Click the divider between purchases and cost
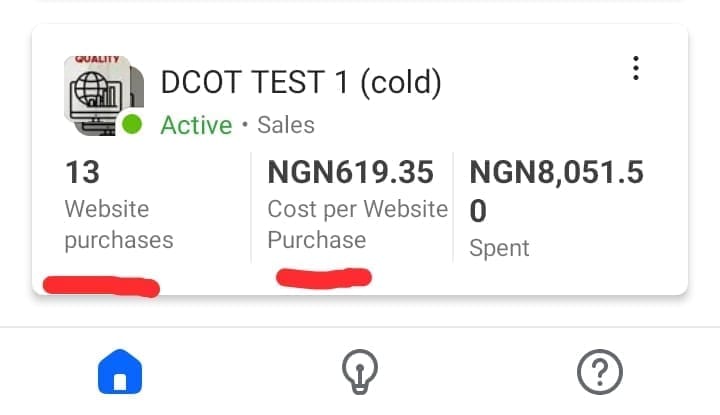720x415 pixels. click(x=251, y=207)
